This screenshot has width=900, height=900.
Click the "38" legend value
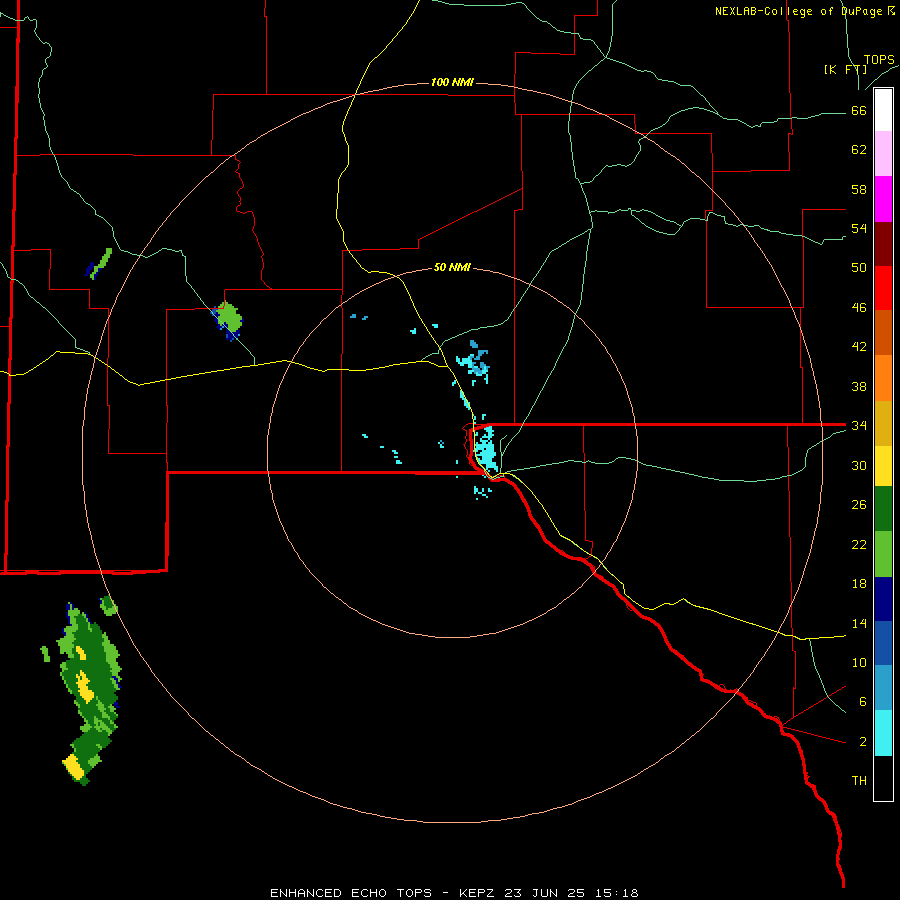point(859,386)
